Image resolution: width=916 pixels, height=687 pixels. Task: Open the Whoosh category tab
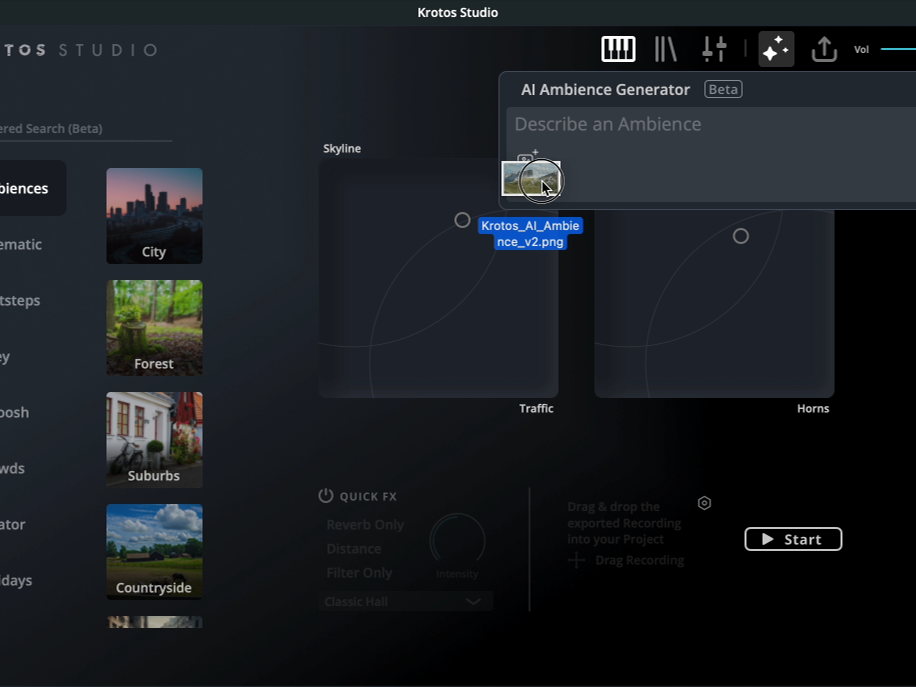point(15,412)
